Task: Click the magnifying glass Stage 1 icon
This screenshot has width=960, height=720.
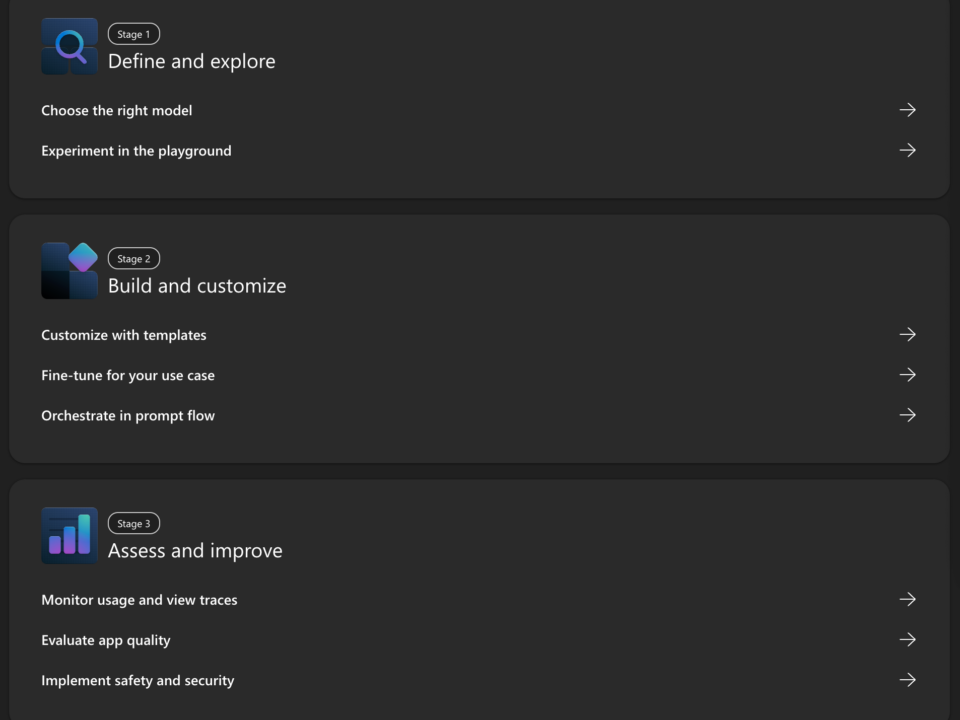Action: coord(69,47)
